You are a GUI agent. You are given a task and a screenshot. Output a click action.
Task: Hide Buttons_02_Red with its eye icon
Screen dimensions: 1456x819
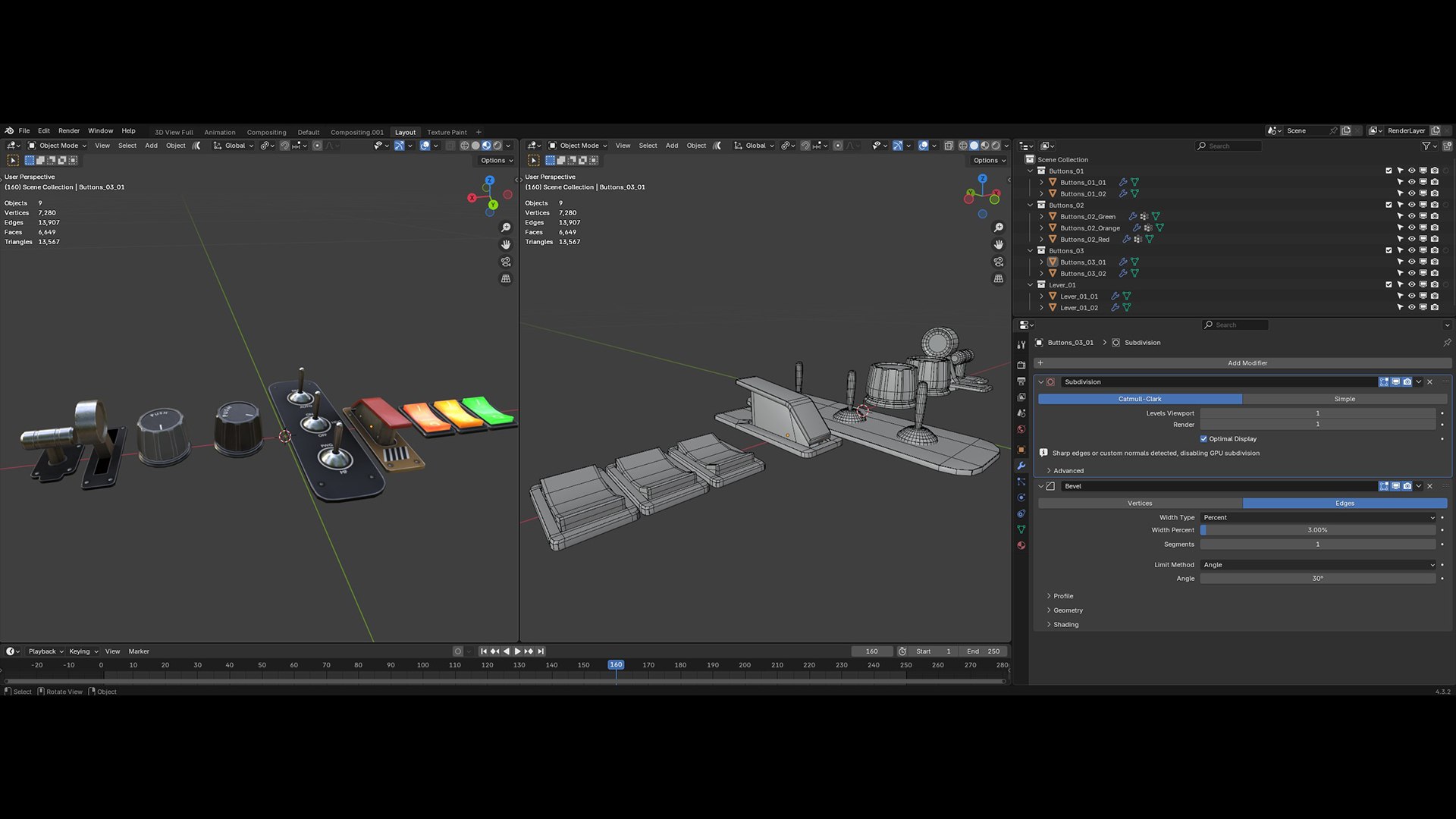[1411, 239]
